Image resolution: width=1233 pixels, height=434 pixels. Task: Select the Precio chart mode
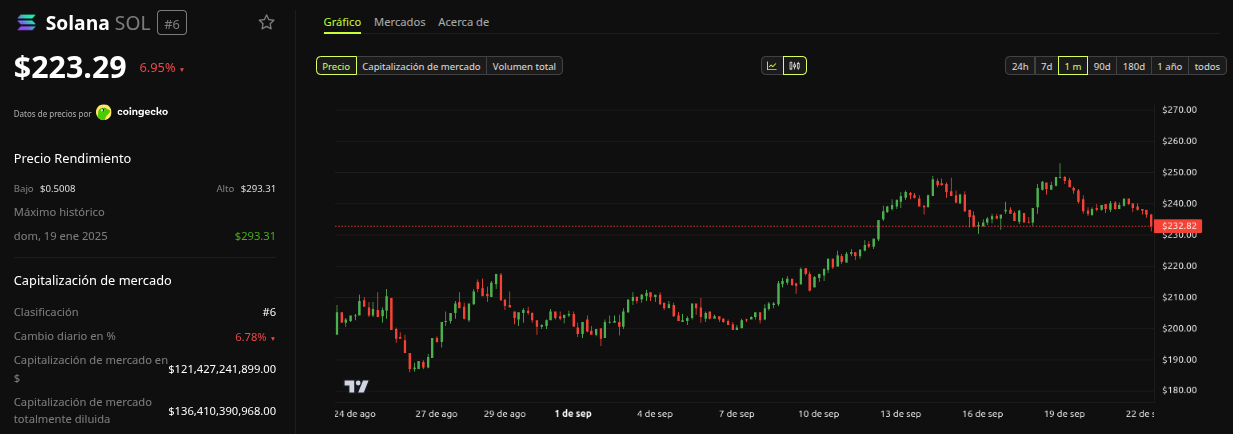tap(336, 66)
